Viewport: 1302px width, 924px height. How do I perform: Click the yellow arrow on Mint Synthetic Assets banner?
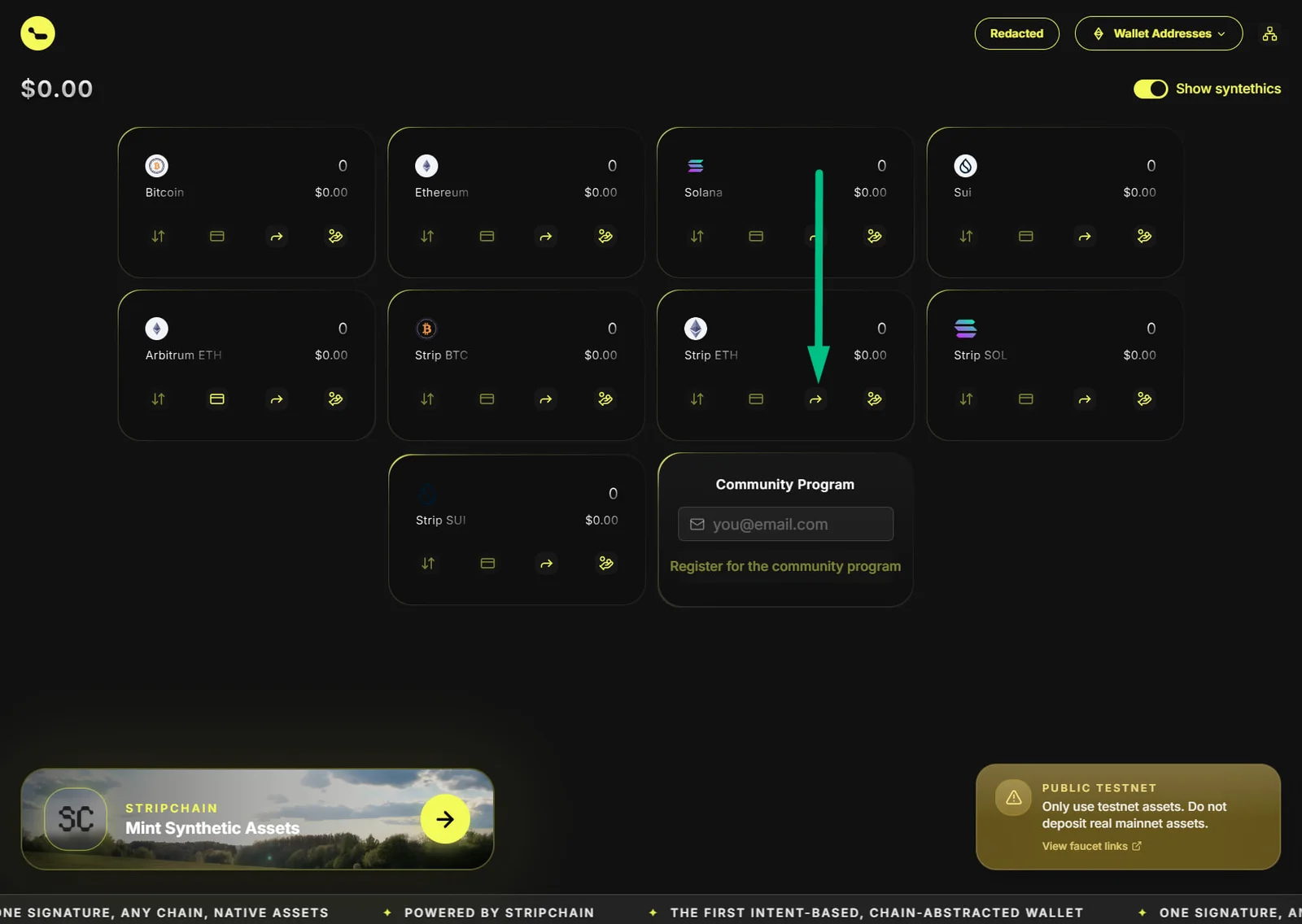(x=445, y=819)
